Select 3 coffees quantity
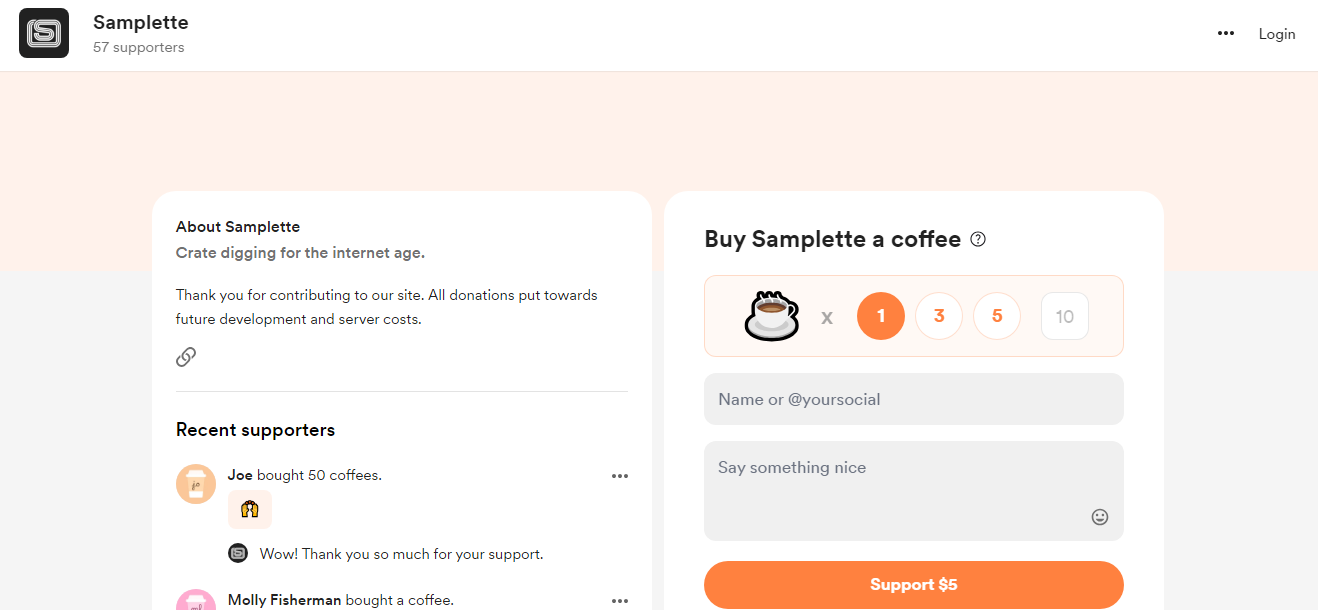The image size is (1318, 610). coord(939,316)
